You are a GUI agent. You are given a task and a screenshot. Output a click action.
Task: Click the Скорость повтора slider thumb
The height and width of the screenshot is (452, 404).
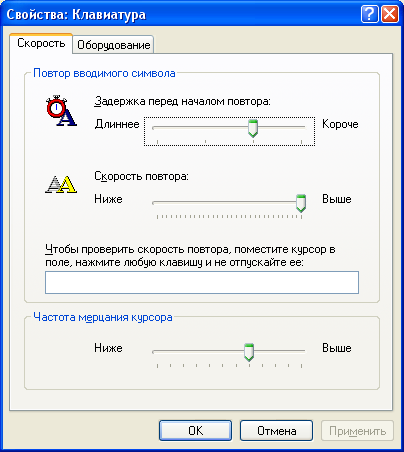point(301,203)
